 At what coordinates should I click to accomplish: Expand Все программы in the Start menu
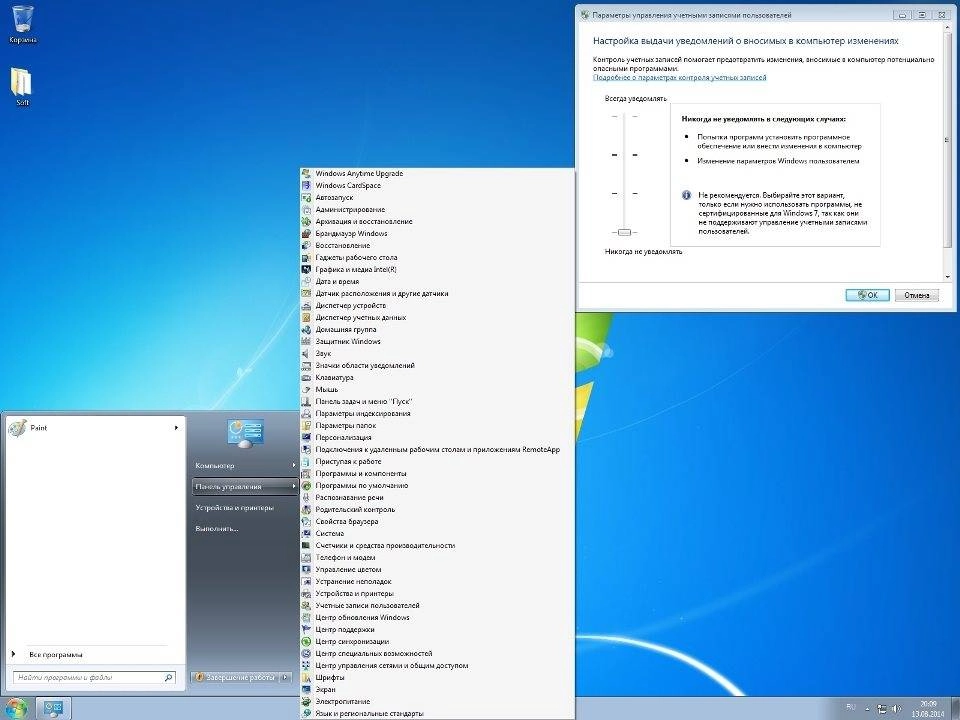[x=55, y=654]
